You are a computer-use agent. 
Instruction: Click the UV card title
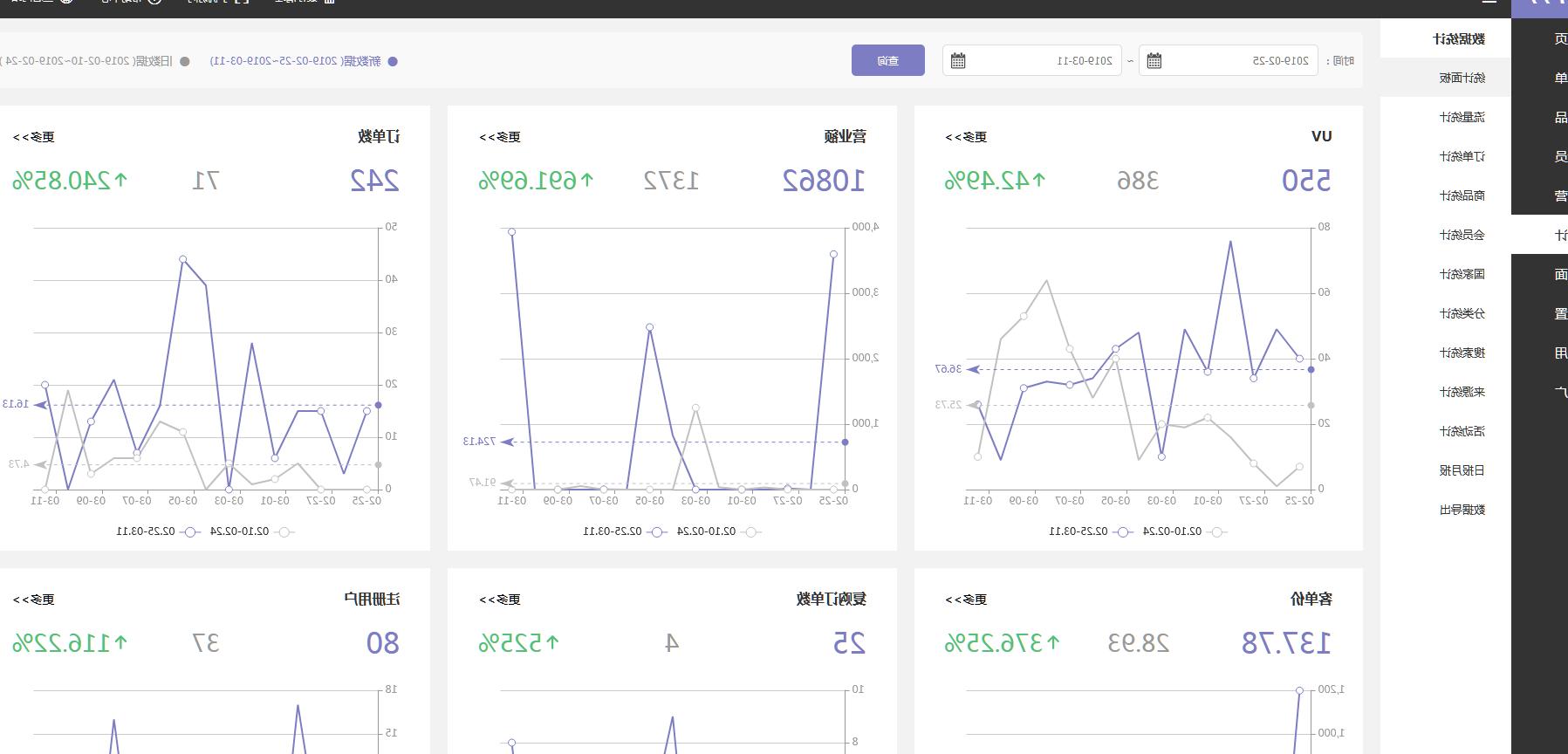(1321, 136)
